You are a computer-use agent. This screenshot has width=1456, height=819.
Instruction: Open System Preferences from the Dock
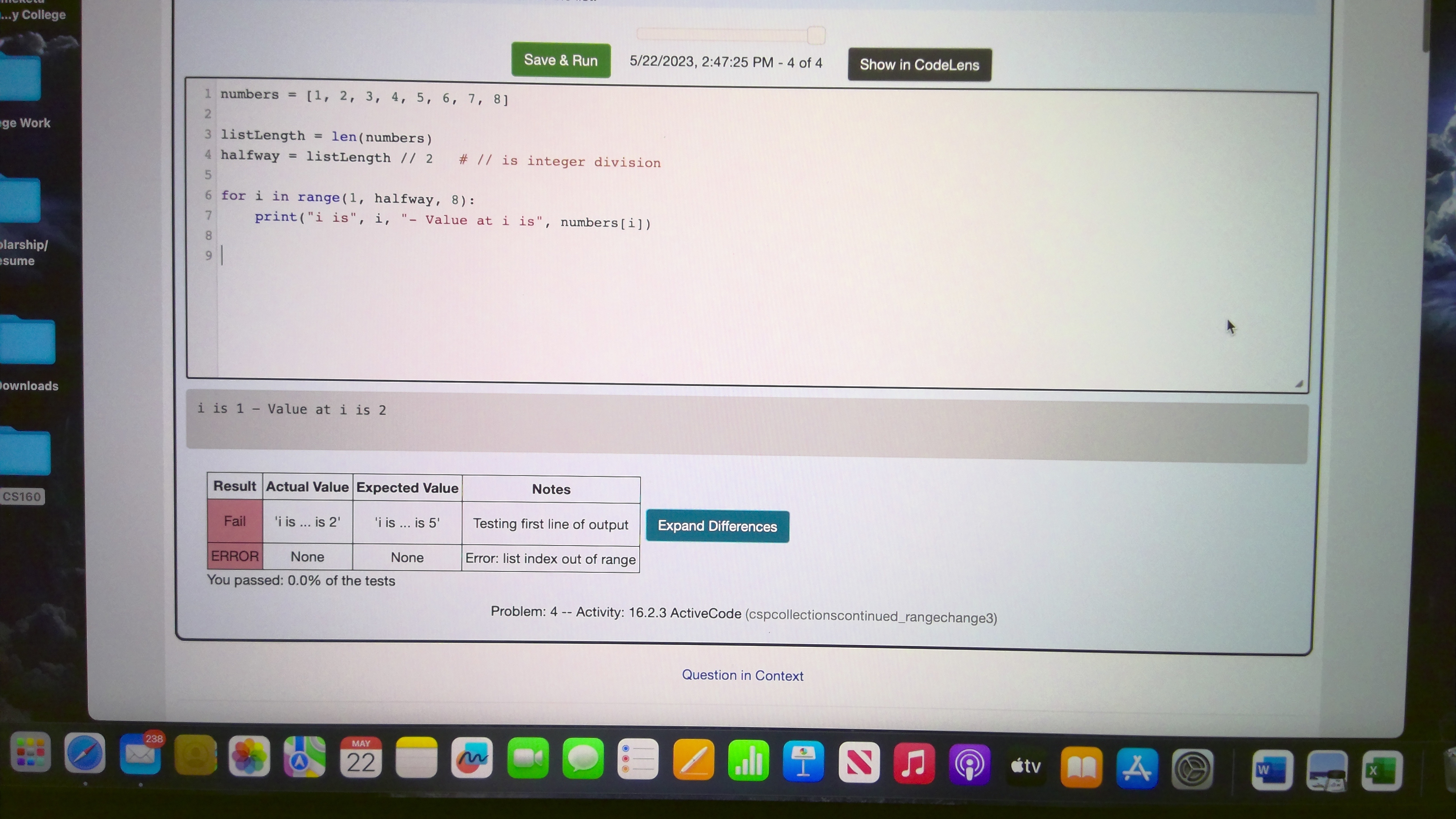click(1193, 768)
